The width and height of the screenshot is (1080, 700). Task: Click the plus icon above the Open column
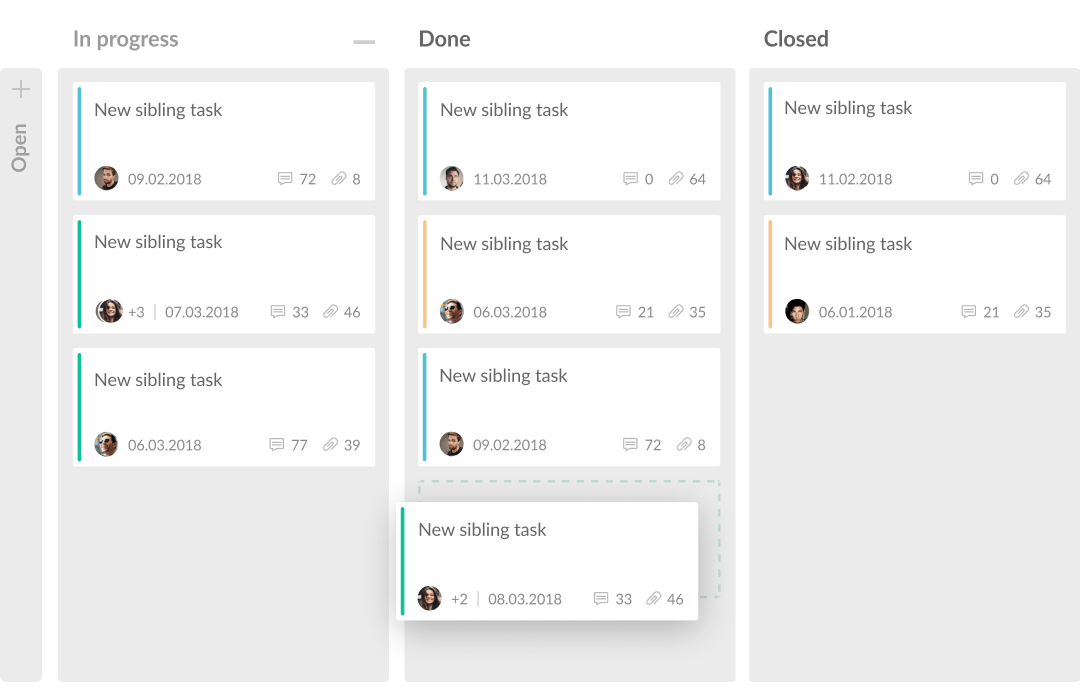[x=21, y=88]
